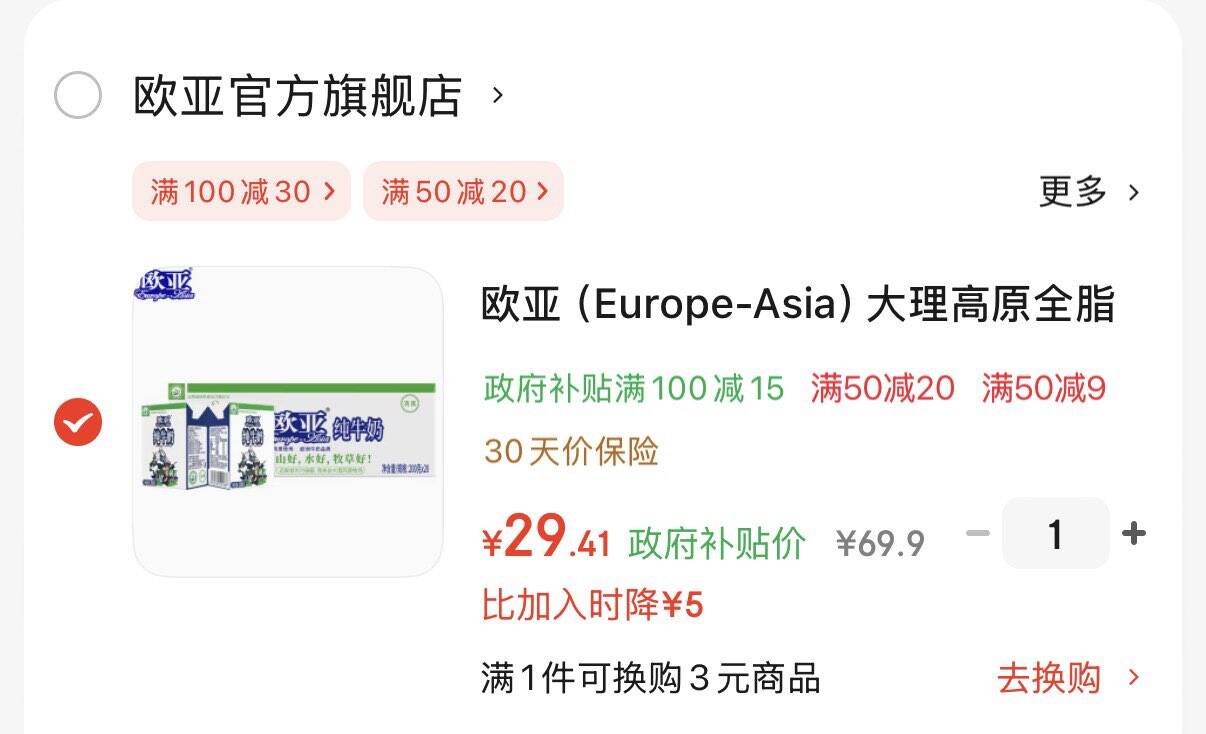Tap the 满100减30 coupon tag
This screenshot has width=1206, height=734.
tap(241, 191)
